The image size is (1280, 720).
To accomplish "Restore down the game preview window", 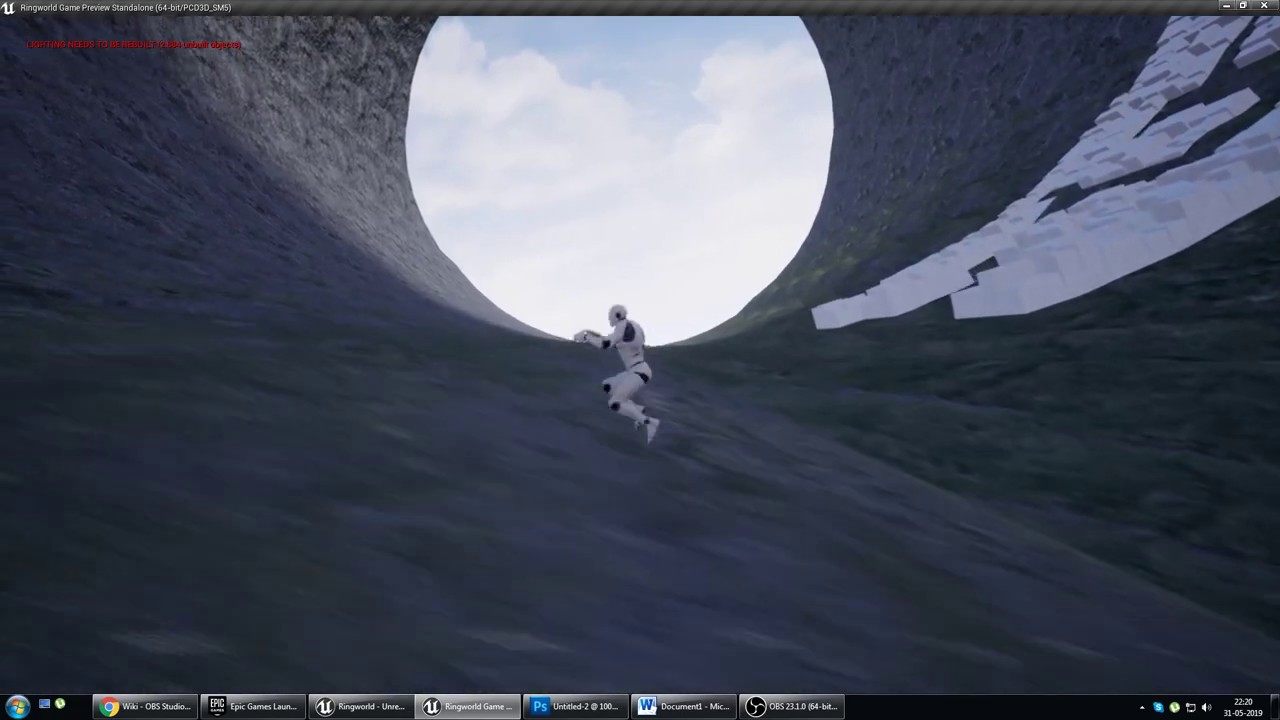I will pyautogui.click(x=1243, y=6).
